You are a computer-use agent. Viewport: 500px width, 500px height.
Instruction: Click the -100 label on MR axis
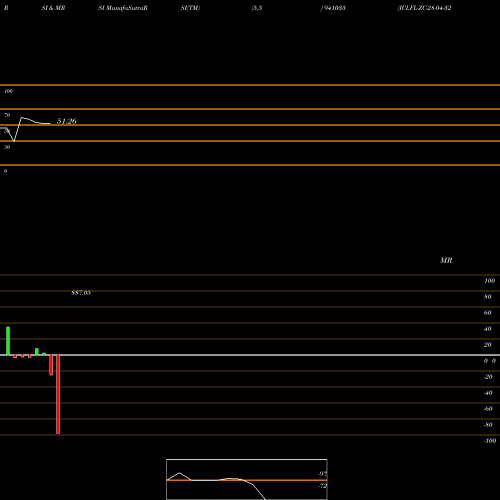point(490,441)
